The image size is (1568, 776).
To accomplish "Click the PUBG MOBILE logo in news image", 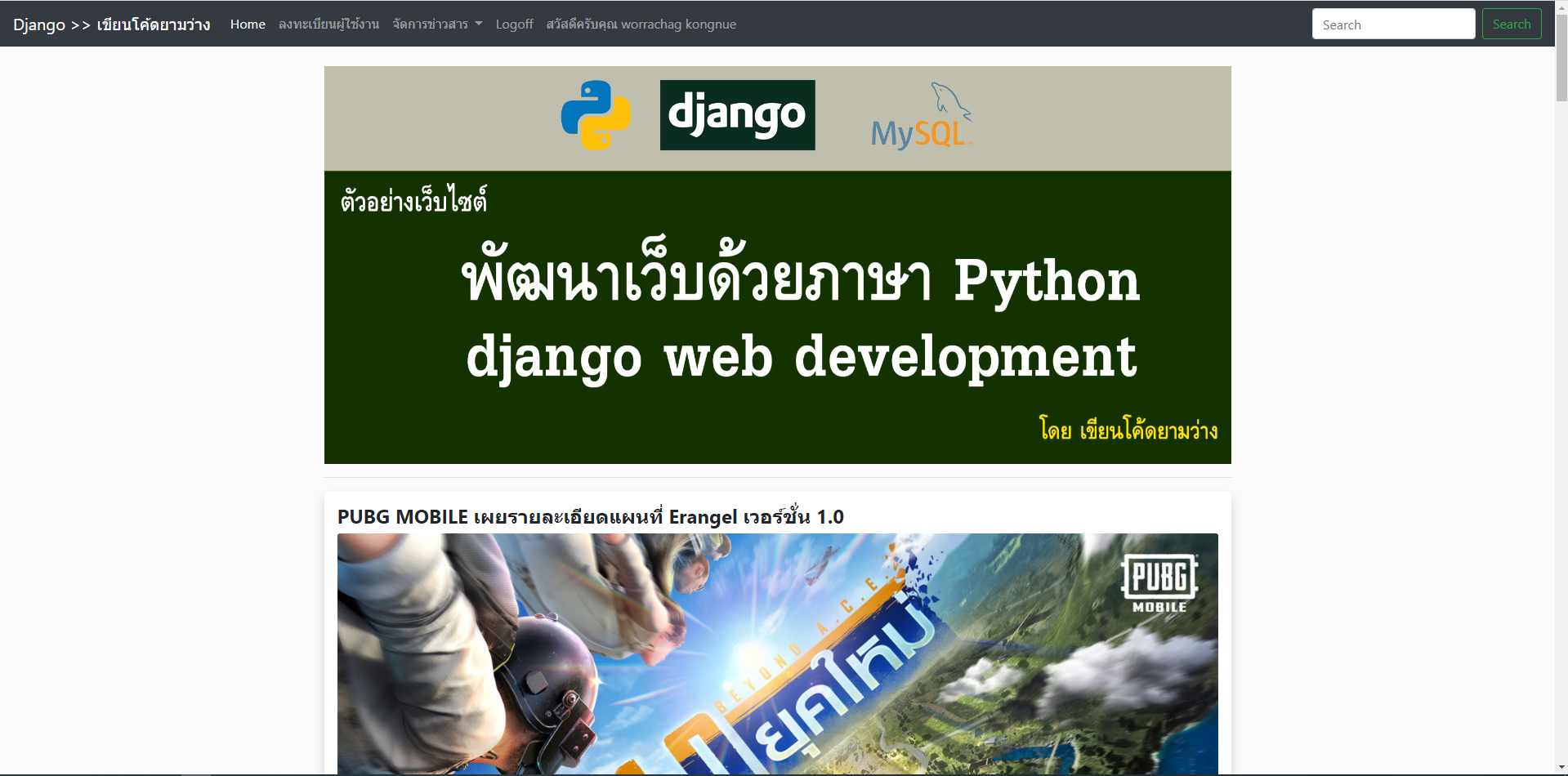I will point(1159,583).
